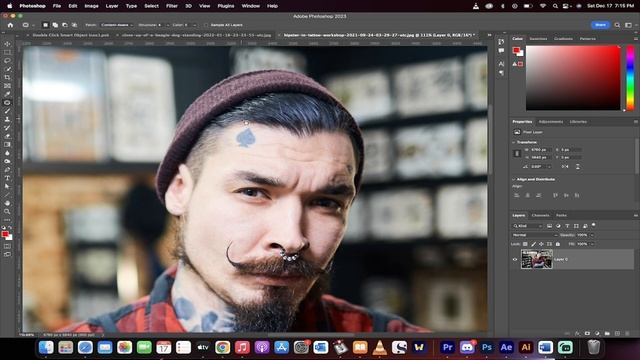Toggle lock position in Layers panel
The width and height of the screenshot is (640, 360).
pos(541,244)
